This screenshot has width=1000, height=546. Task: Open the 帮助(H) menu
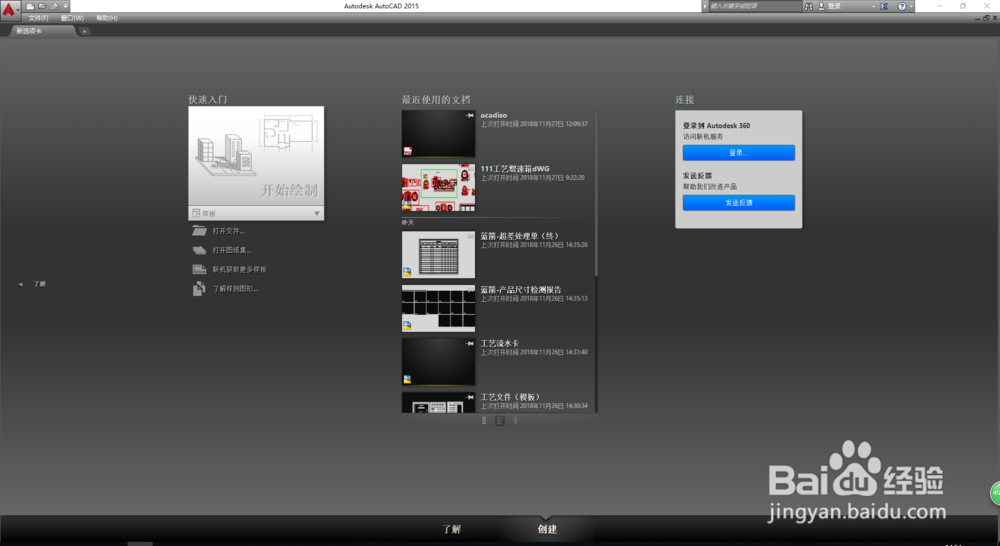coord(107,18)
